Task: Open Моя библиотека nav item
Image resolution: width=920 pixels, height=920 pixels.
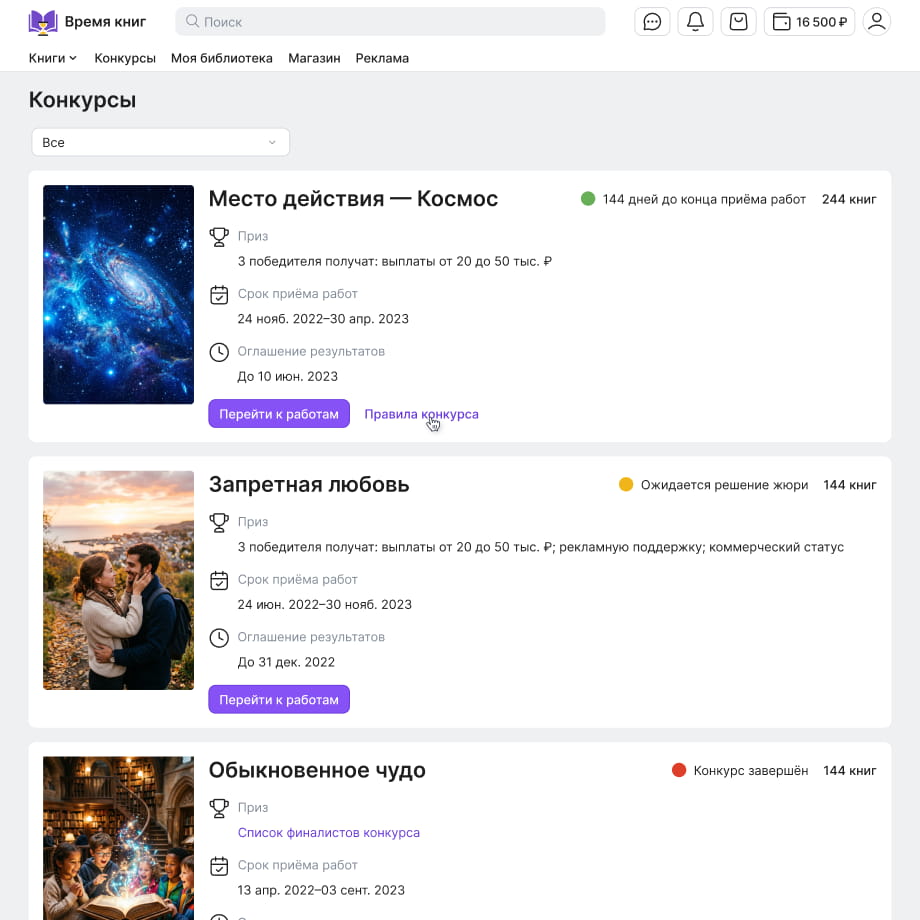Action: click(222, 58)
